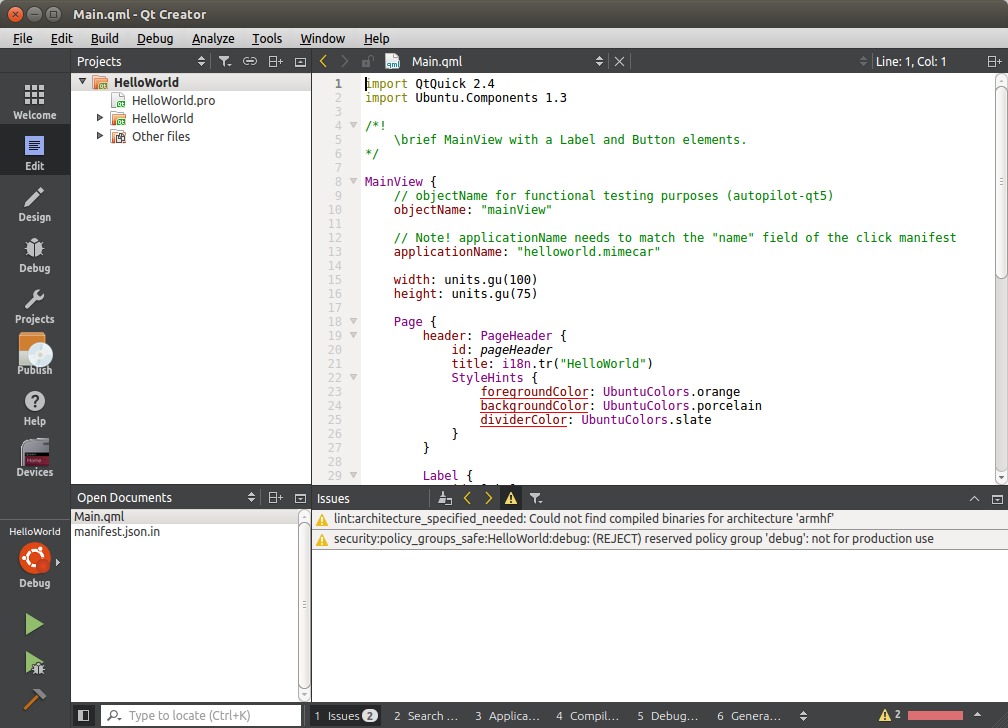The width and height of the screenshot is (1008, 728).
Task: Close the Projects side panel
Action: point(300,62)
